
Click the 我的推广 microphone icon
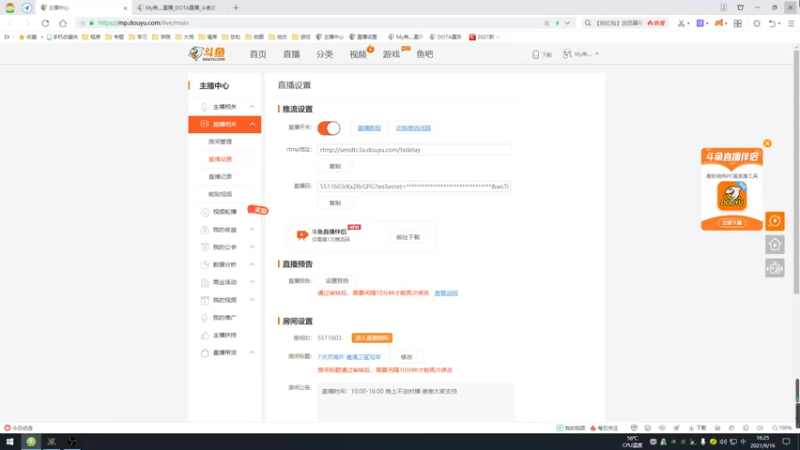click(205, 317)
